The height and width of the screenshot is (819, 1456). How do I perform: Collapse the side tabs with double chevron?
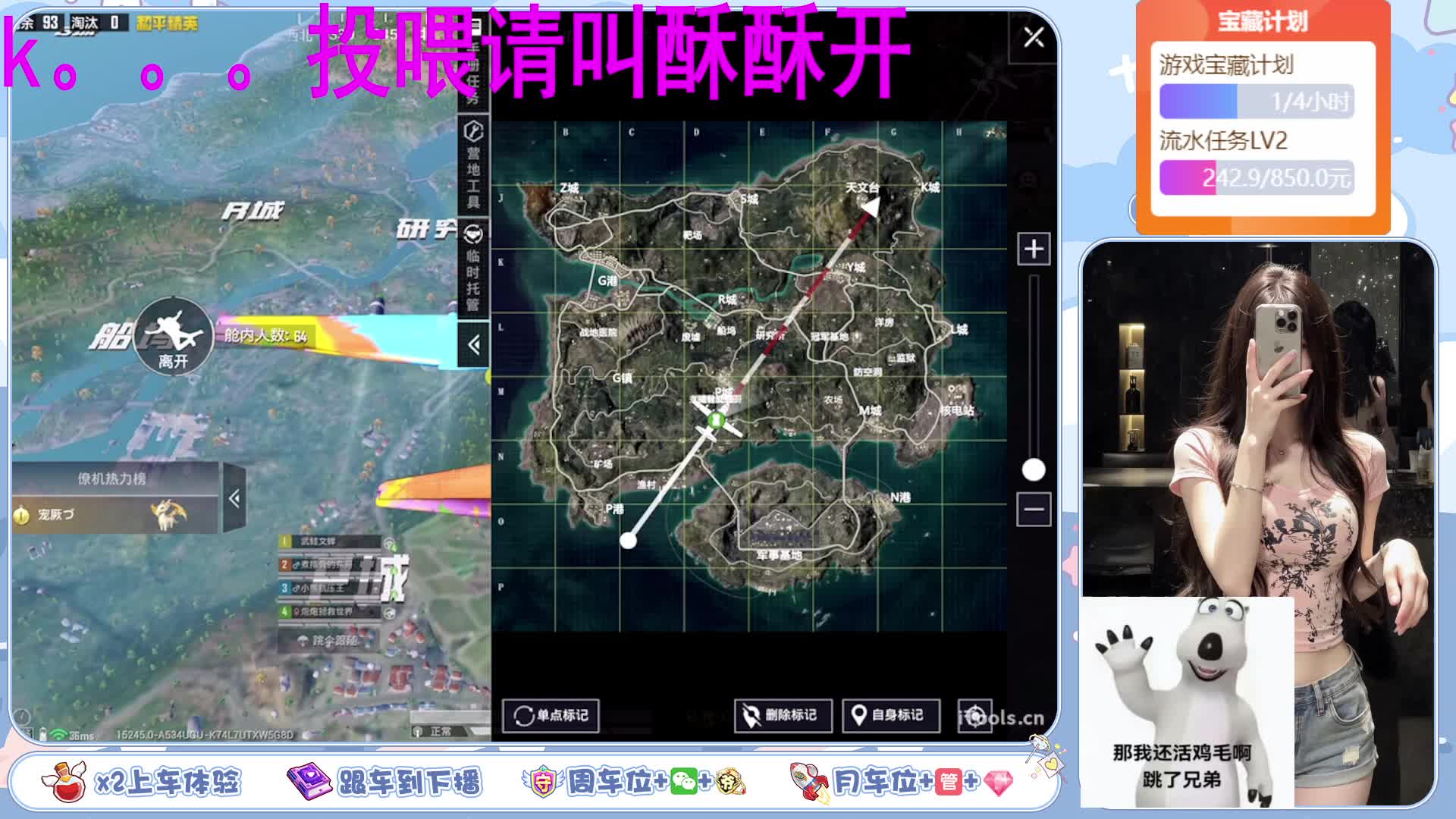[474, 346]
